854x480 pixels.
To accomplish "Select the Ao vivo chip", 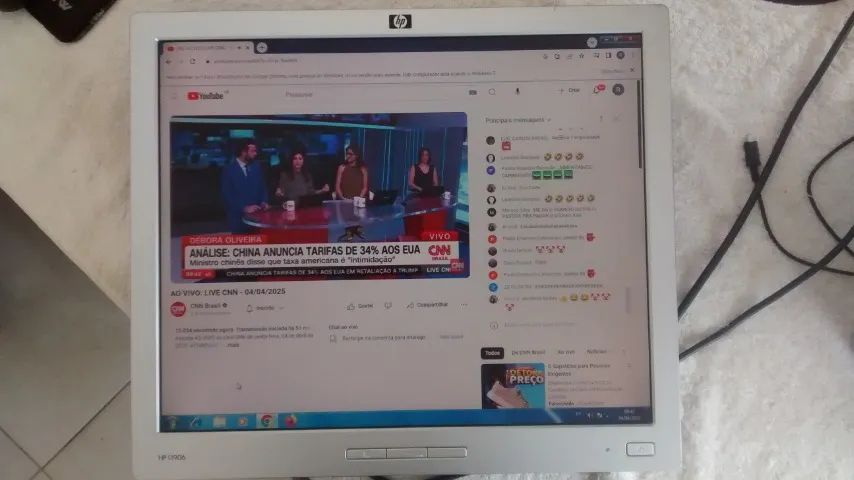I will click(x=566, y=352).
